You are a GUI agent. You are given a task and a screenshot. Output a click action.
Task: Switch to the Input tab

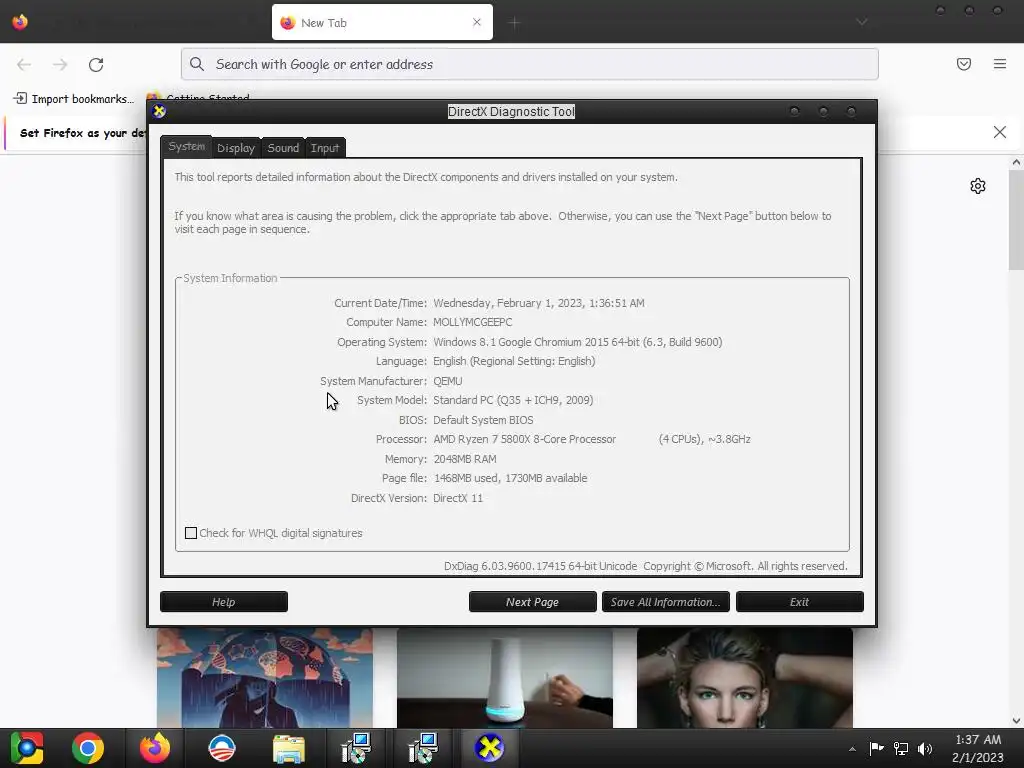325,148
